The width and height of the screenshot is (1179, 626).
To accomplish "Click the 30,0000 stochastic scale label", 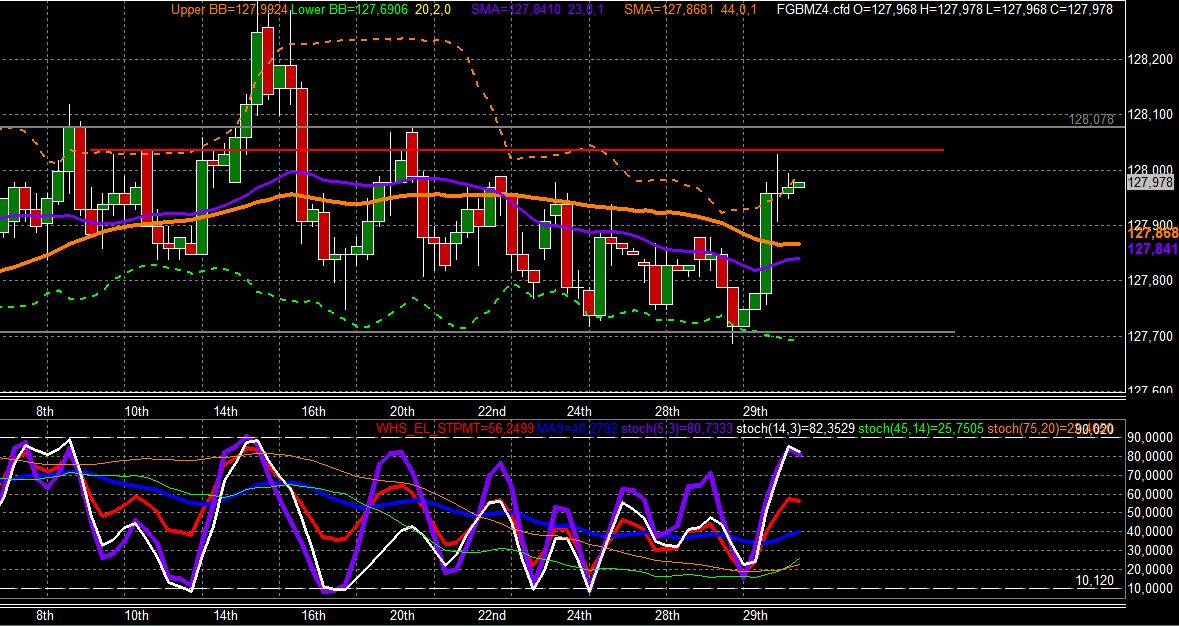I will pyautogui.click(x=1151, y=550).
